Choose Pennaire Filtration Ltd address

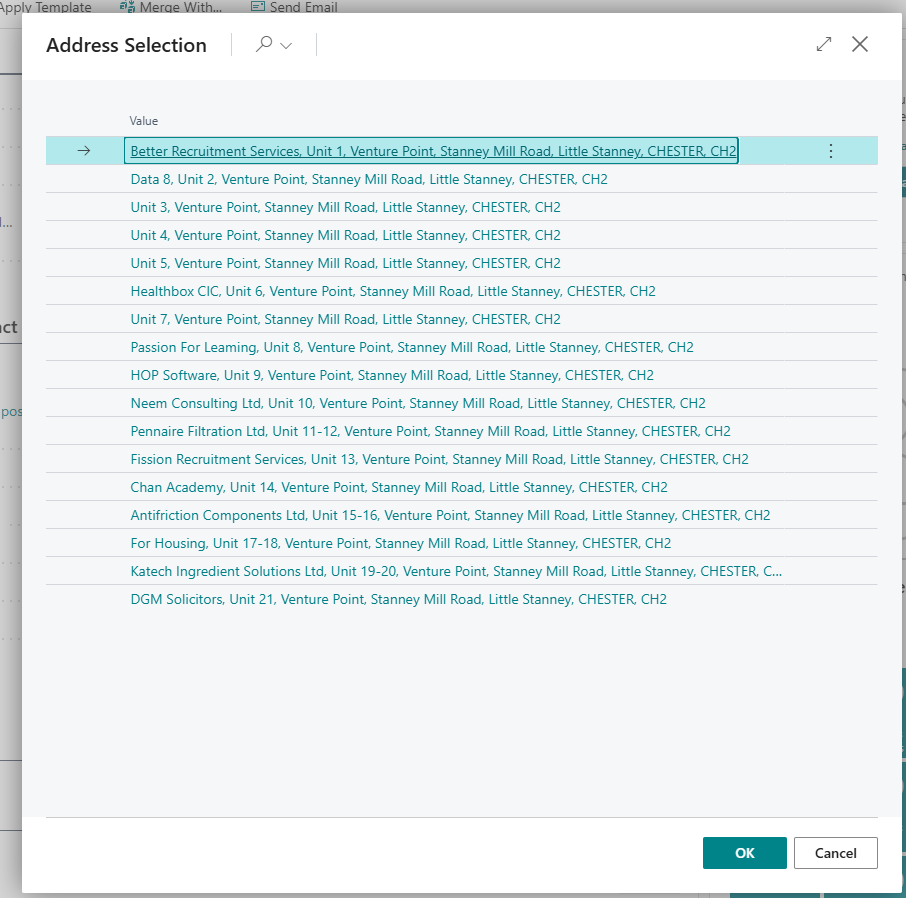point(430,431)
